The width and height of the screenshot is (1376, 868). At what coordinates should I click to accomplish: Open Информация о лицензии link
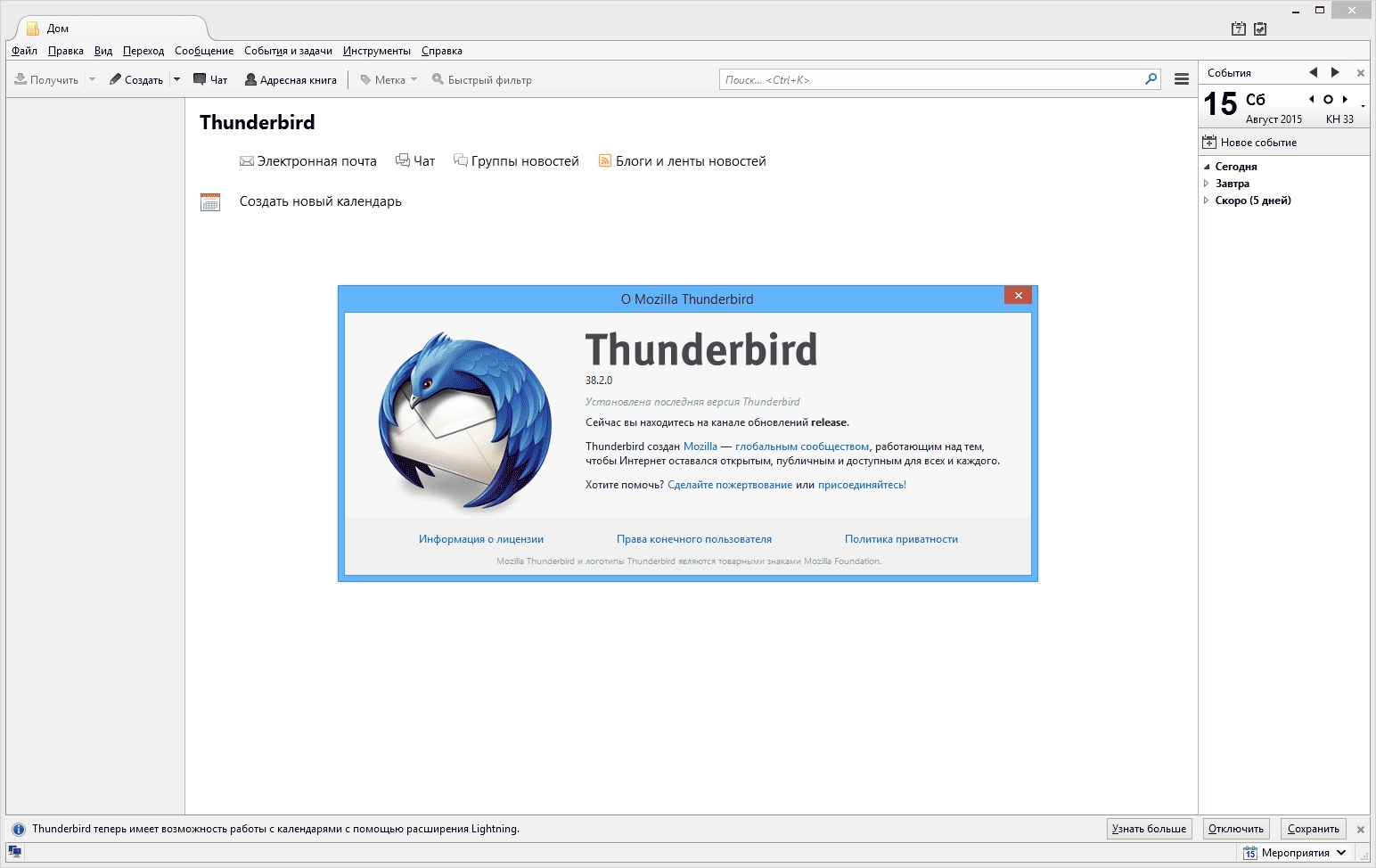(x=481, y=539)
